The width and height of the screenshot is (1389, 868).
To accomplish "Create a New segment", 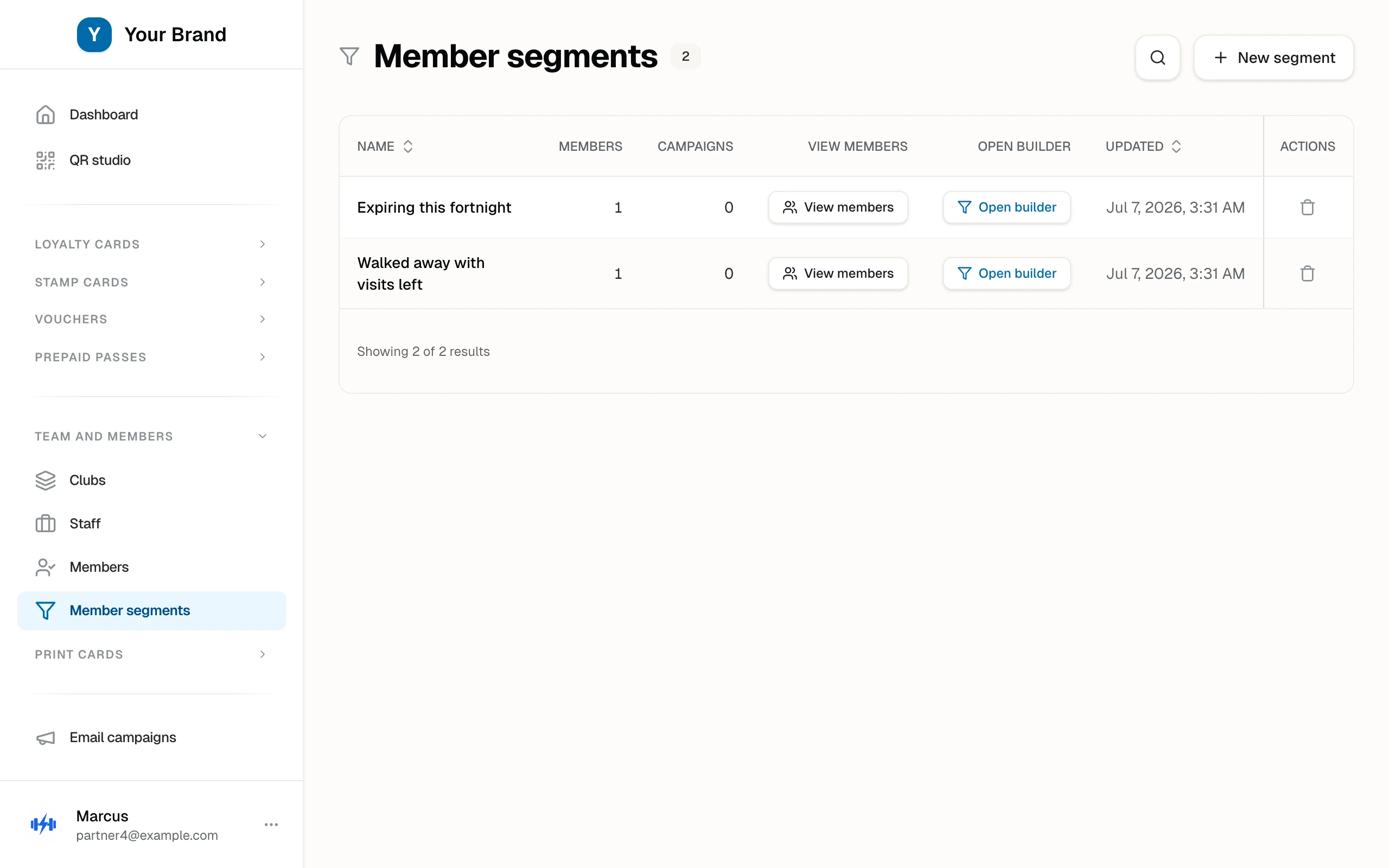I will 1273,58.
